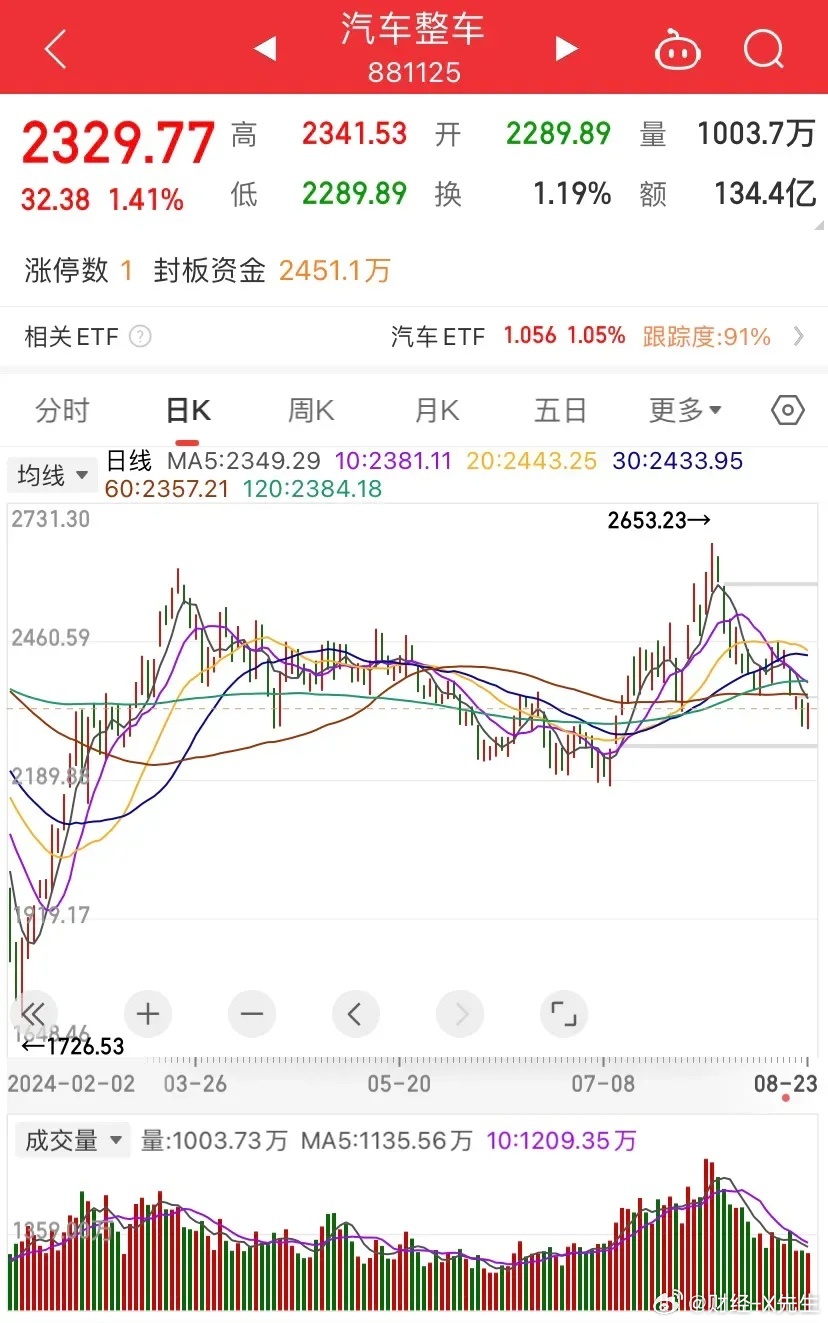828x1323 pixels.
Task: Switch to the 分时 tab
Action: (62, 410)
